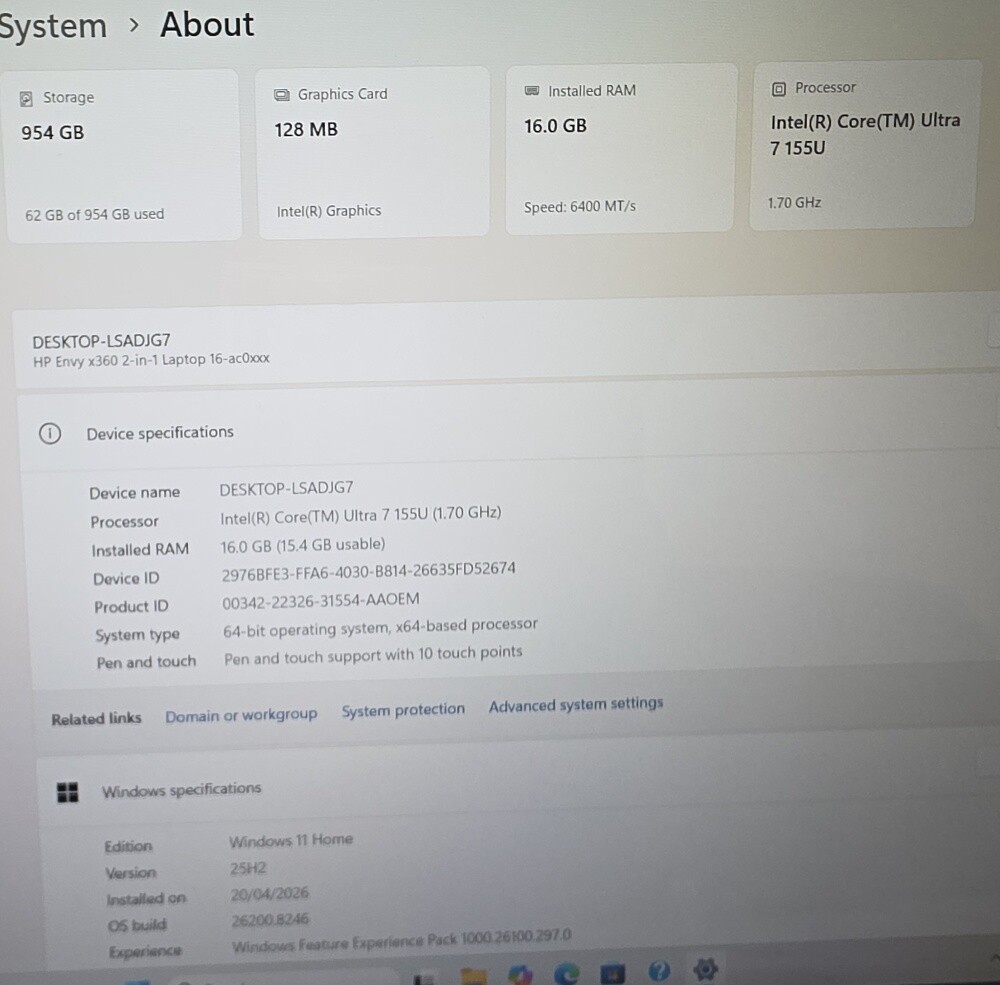Open Advanced system settings link
Image resolution: width=1000 pixels, height=985 pixels.
pyautogui.click(x=576, y=705)
